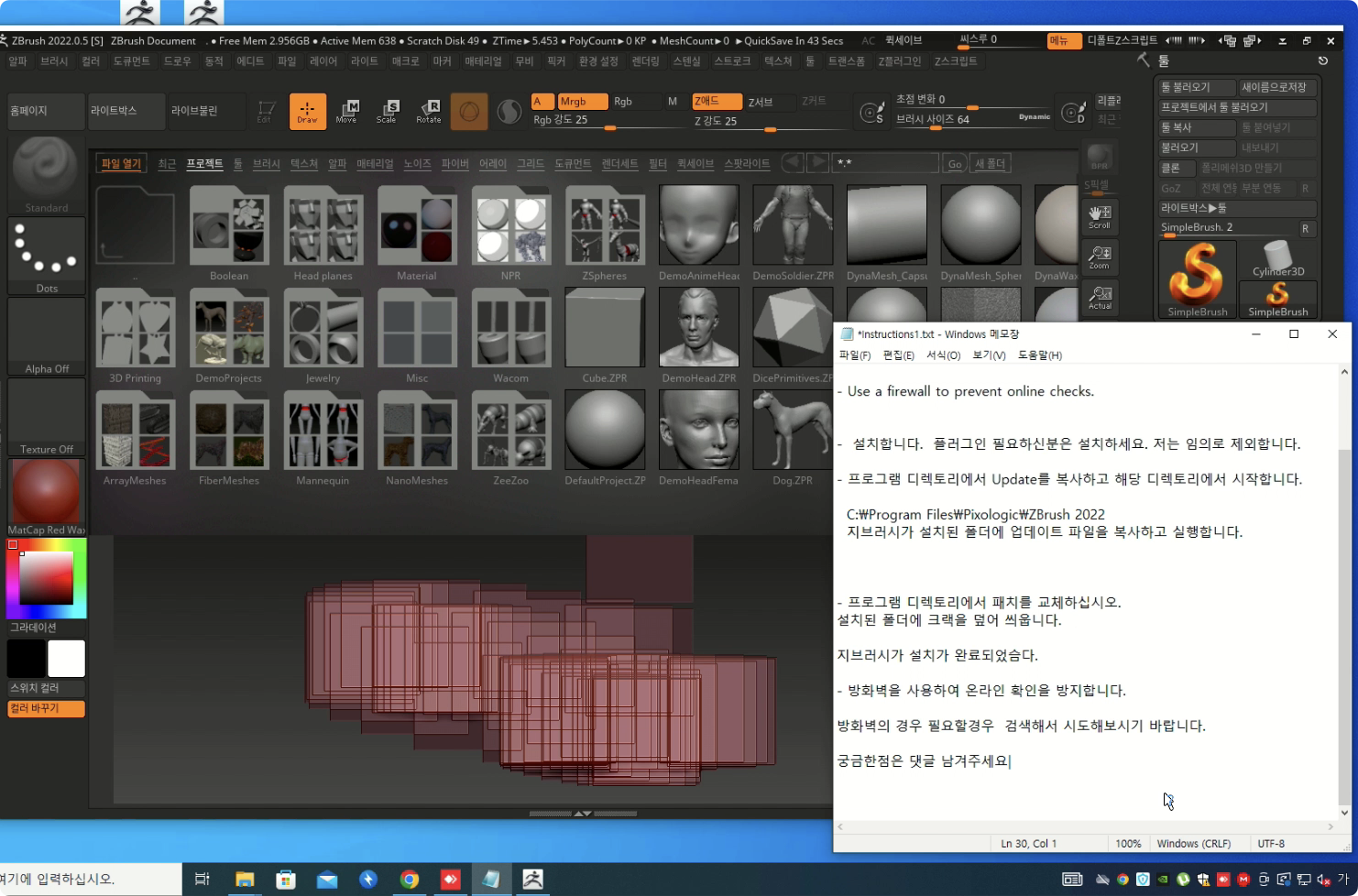Open the Jewelry project folder
This screenshot has height=896, width=1358.
point(323,335)
